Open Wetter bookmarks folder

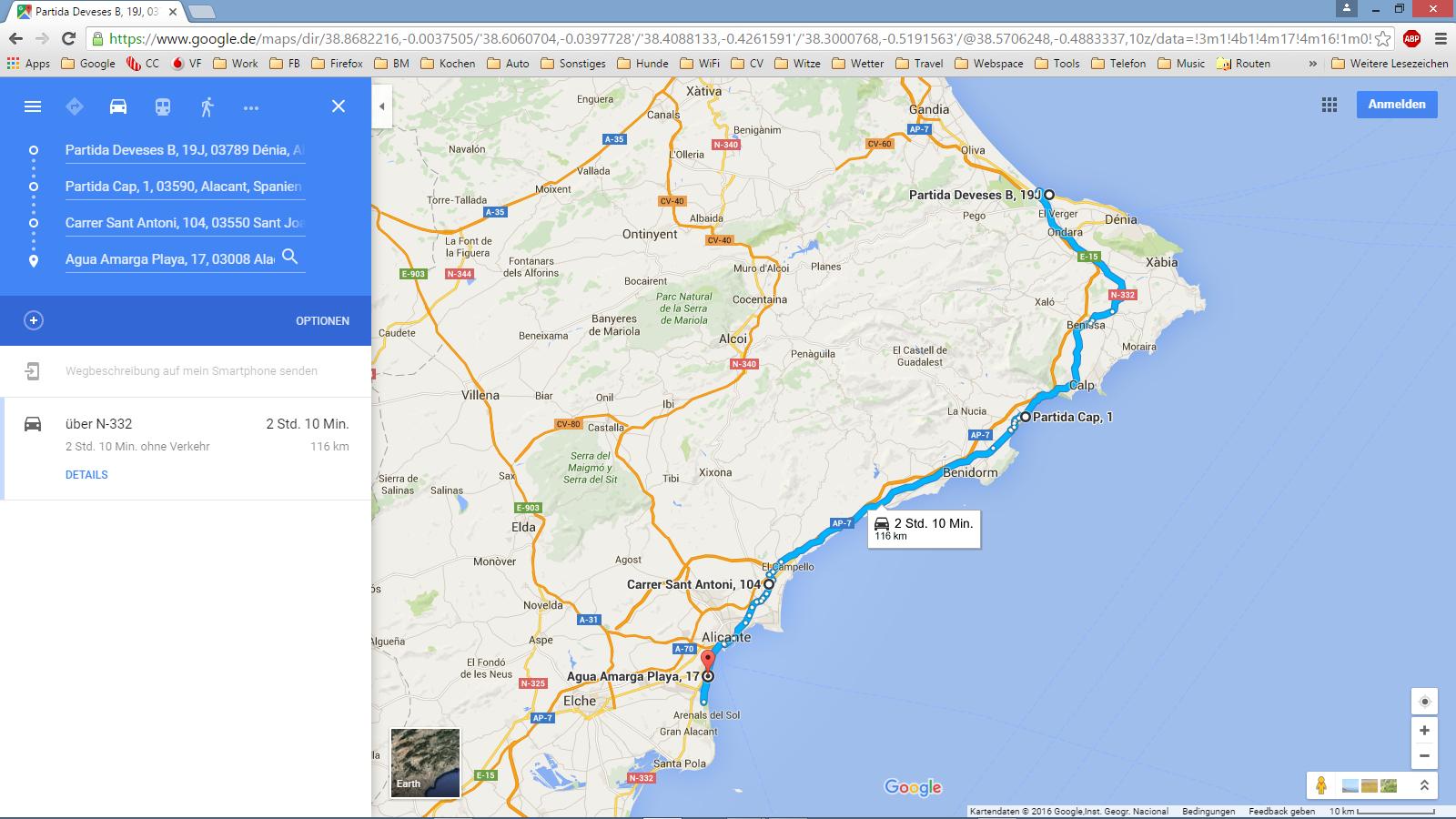point(857,64)
